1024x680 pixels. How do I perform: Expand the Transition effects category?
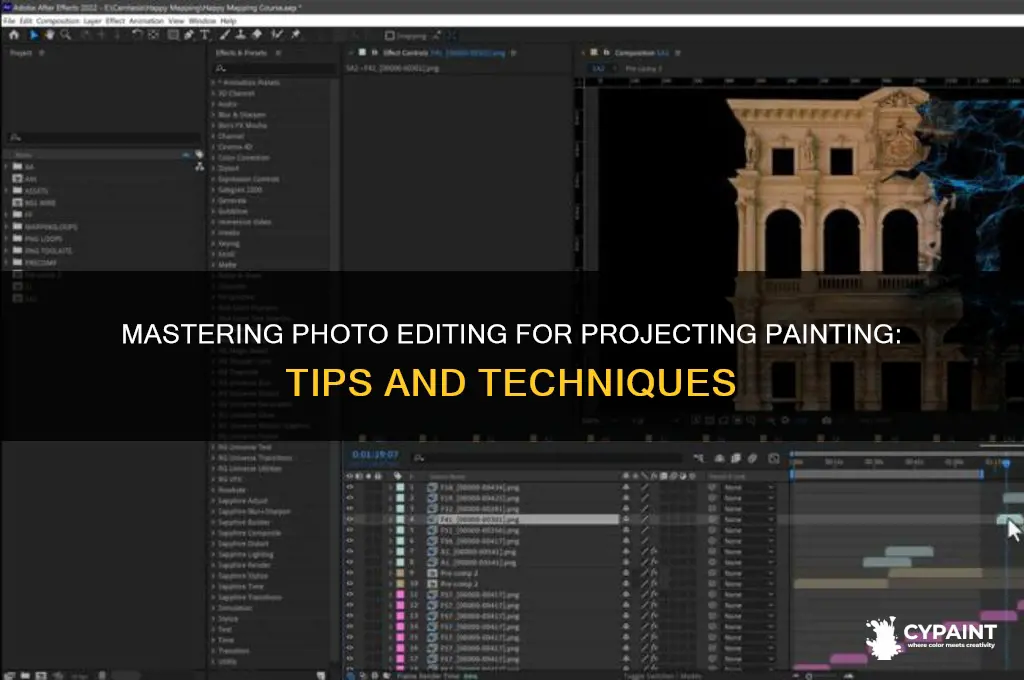click(x=213, y=651)
